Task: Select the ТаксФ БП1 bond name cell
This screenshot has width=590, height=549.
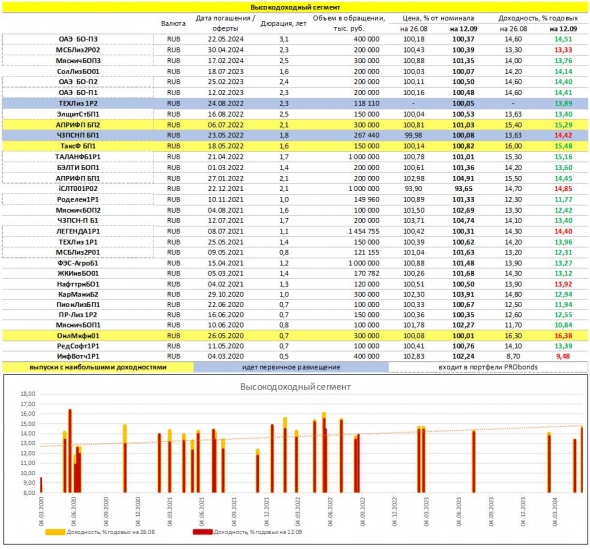Action: point(78,146)
